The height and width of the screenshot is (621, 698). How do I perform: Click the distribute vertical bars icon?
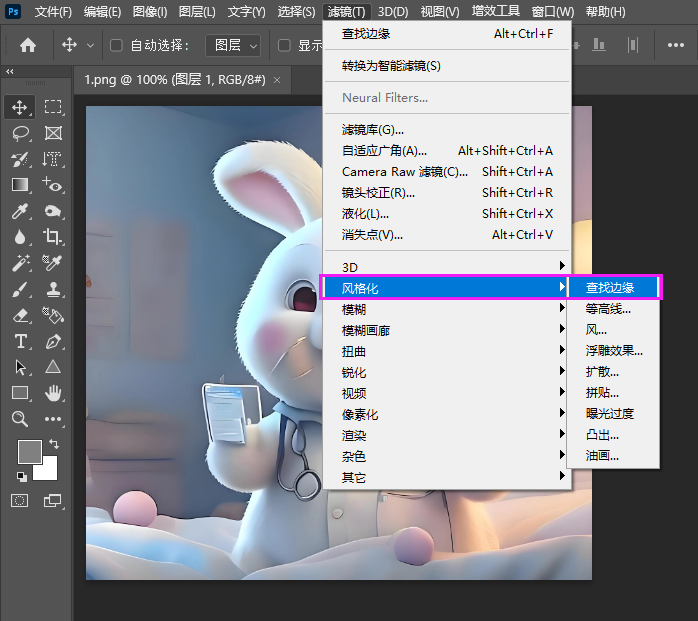[633, 45]
